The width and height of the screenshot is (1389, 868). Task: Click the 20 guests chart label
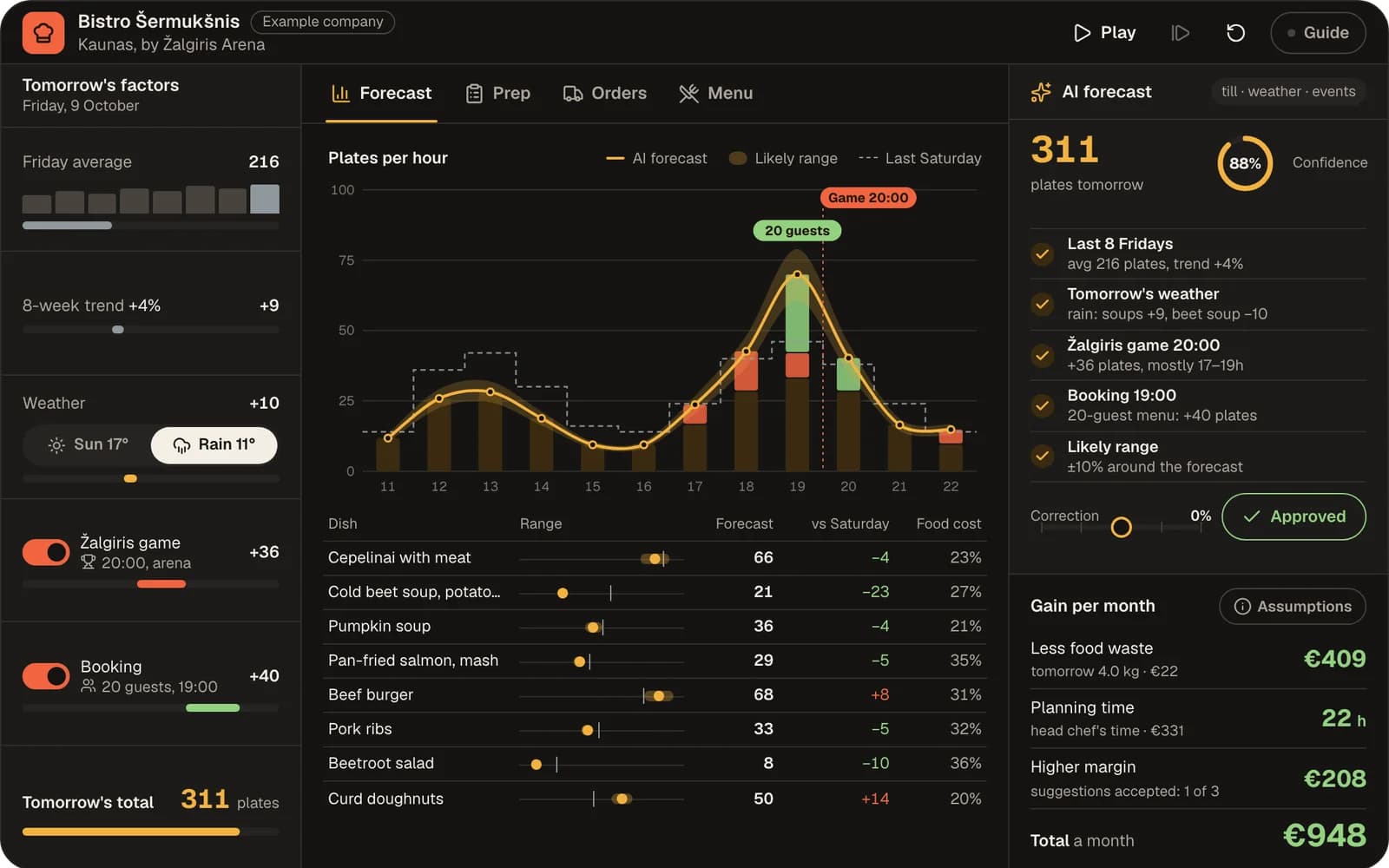[x=797, y=231]
